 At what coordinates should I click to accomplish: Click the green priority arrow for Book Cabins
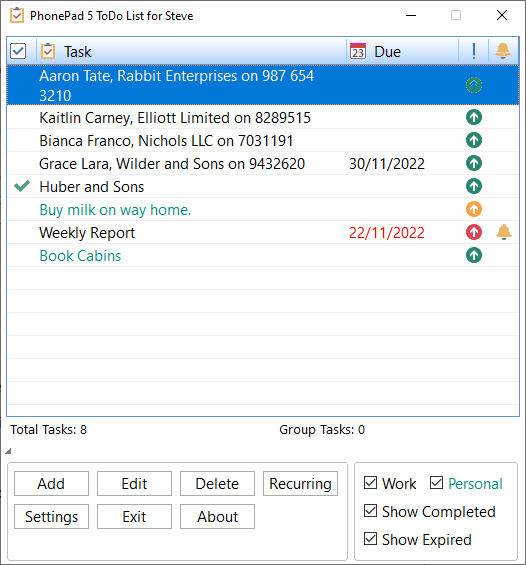tap(474, 255)
